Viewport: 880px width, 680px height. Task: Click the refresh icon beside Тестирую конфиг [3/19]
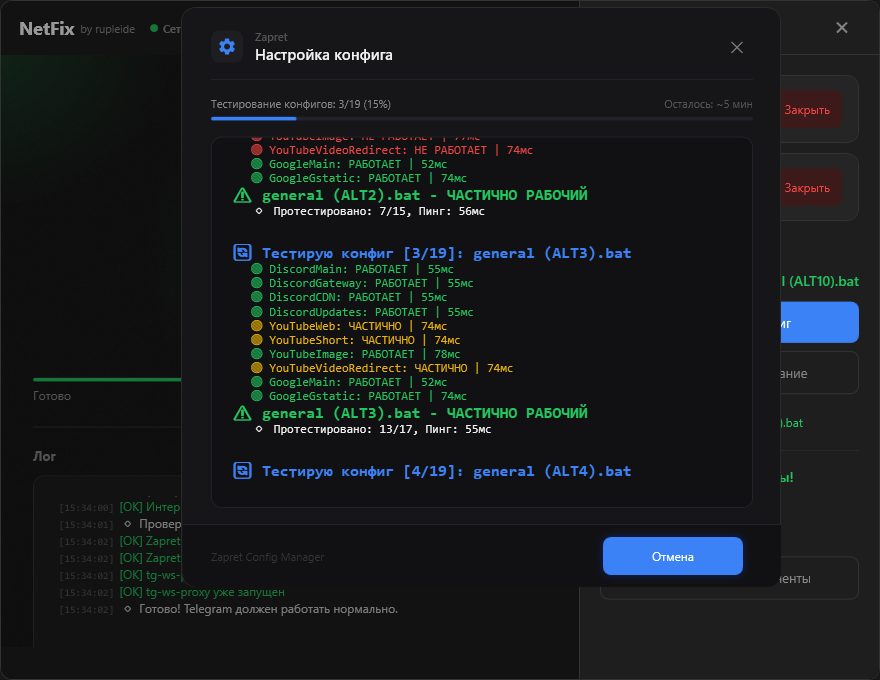[242, 252]
